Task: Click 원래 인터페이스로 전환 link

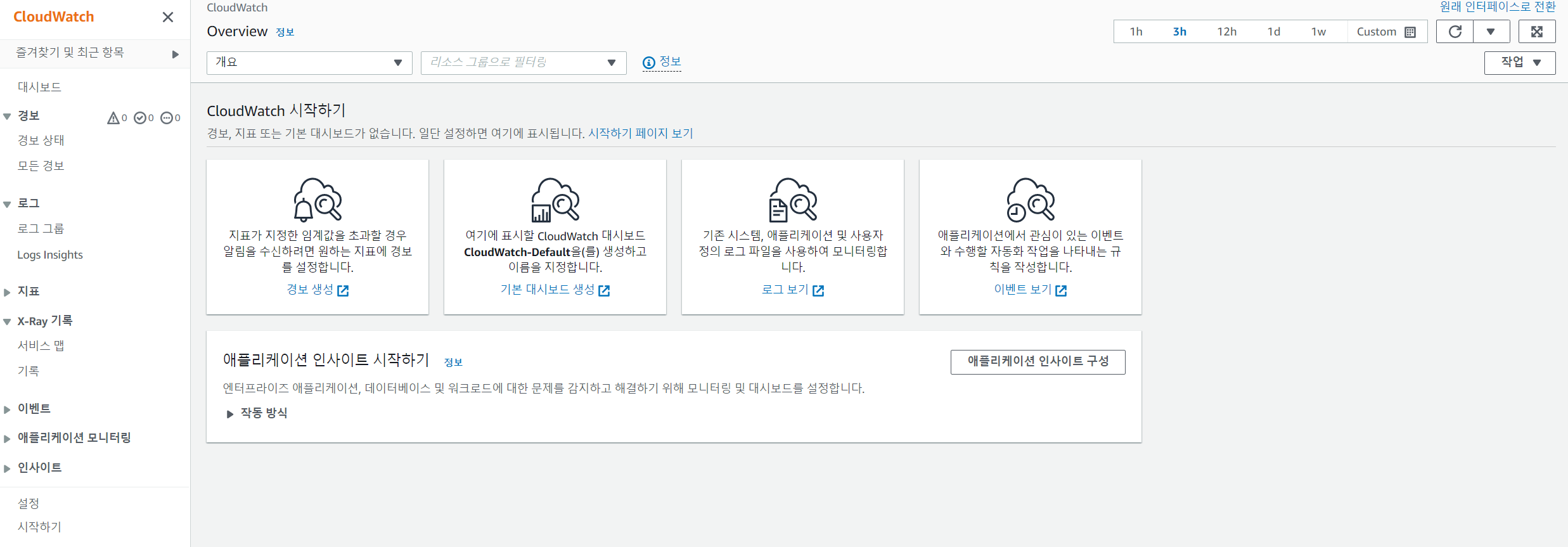Action: tap(1498, 7)
